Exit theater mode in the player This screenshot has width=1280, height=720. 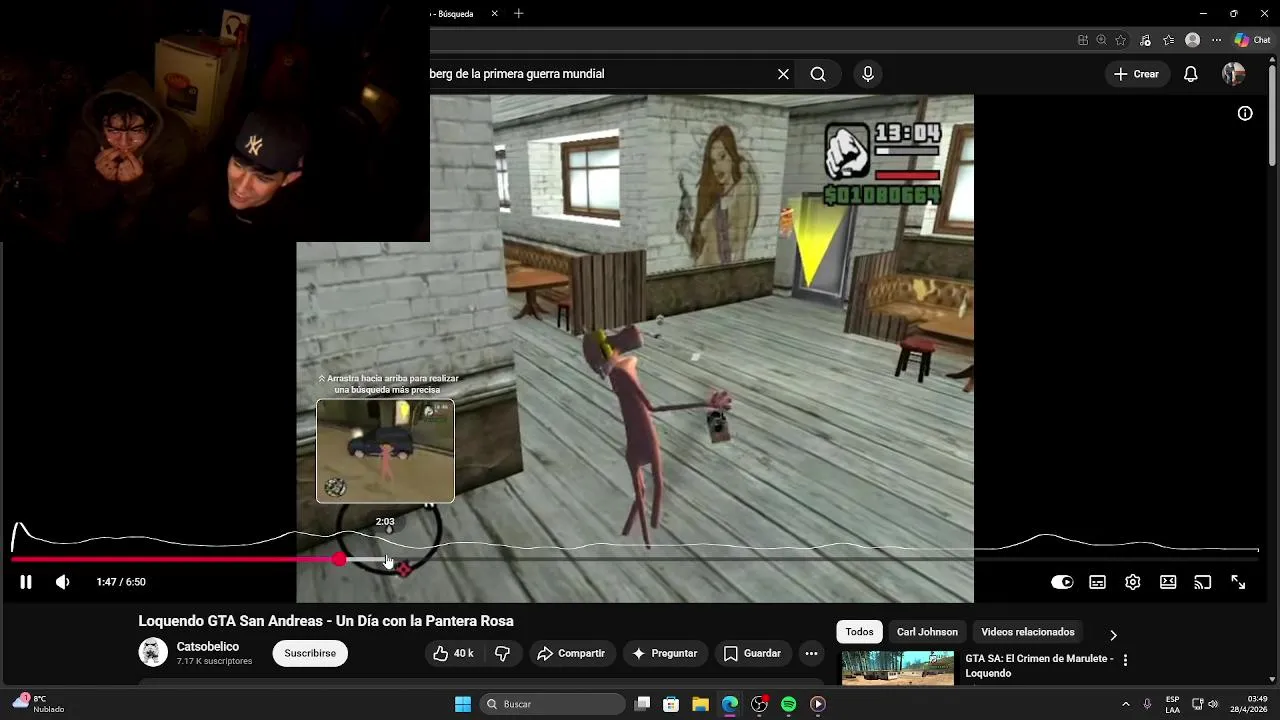1168,582
